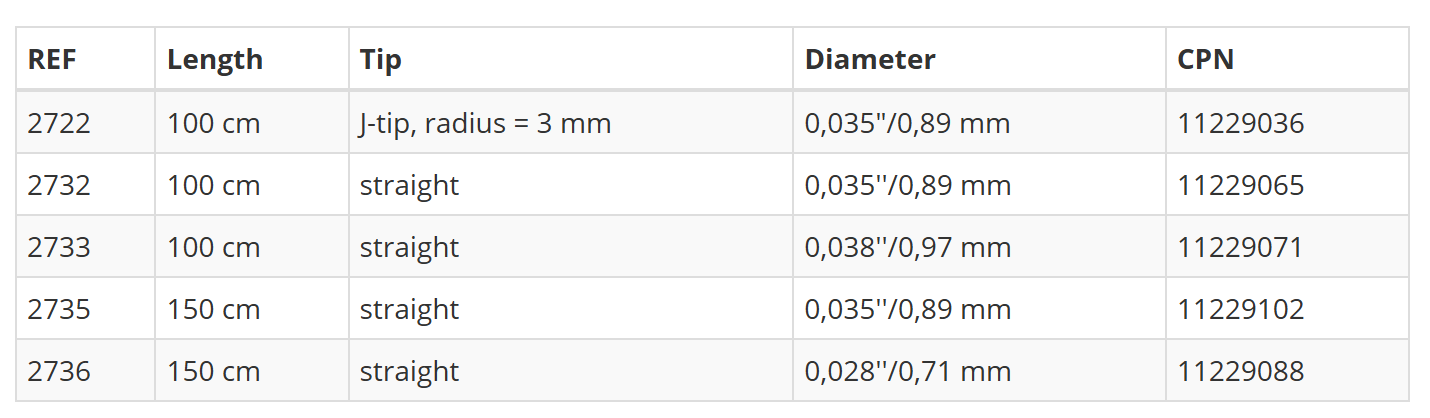Click CPN value 11229065

click(x=1241, y=186)
